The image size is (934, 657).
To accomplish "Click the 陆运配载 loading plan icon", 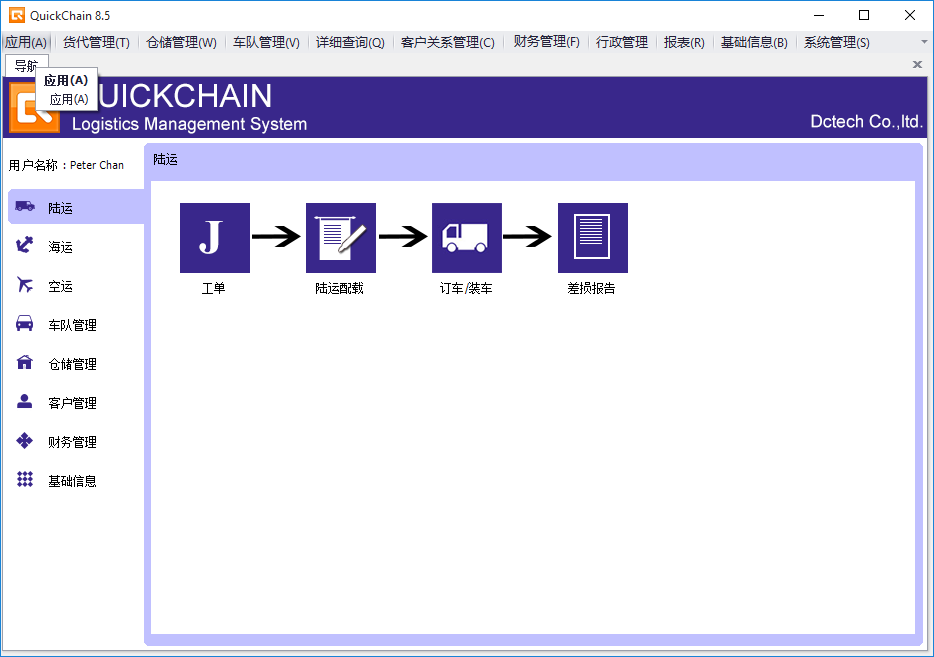I will (x=340, y=238).
